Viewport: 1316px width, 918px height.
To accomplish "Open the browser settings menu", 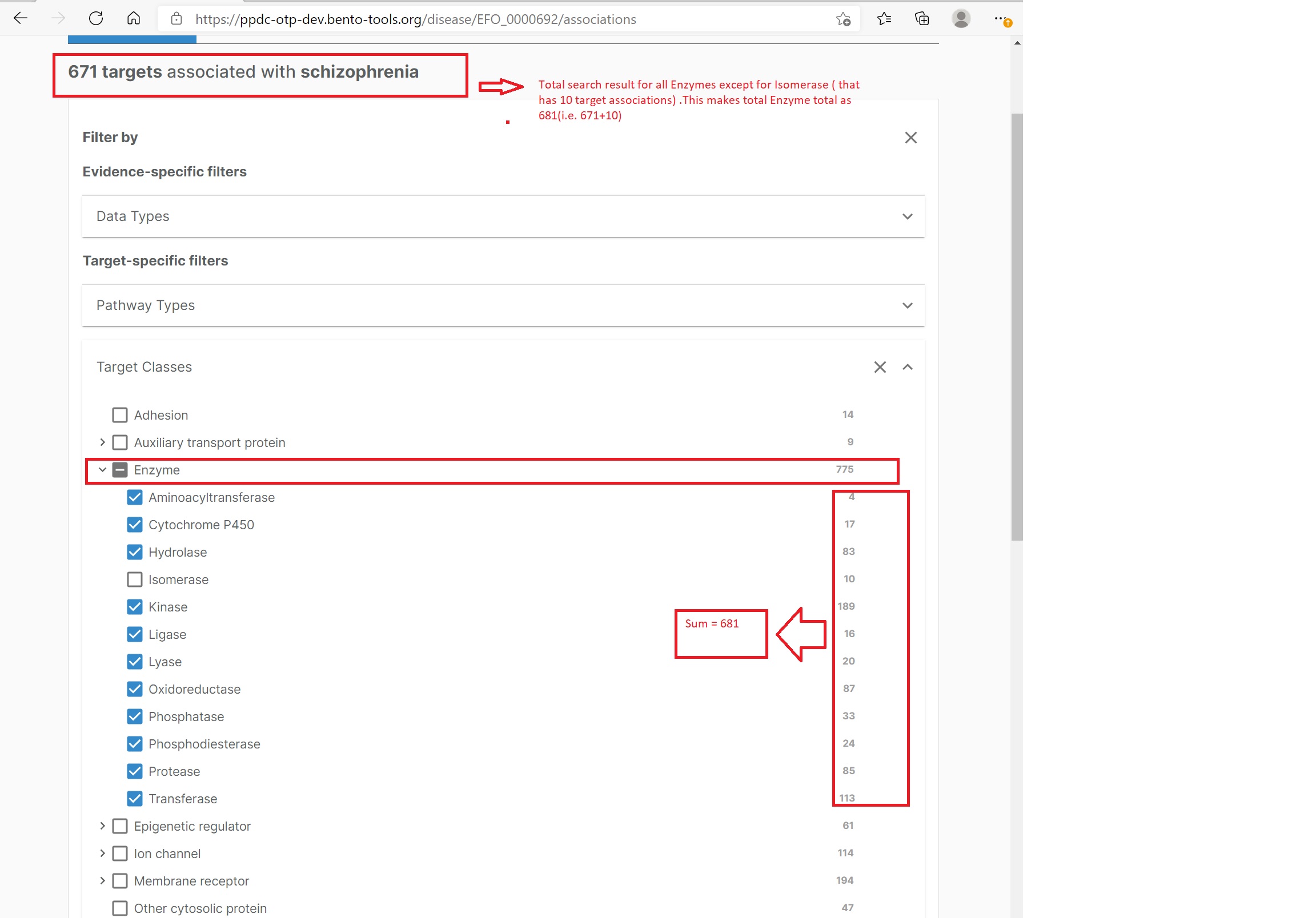I will (x=1000, y=18).
